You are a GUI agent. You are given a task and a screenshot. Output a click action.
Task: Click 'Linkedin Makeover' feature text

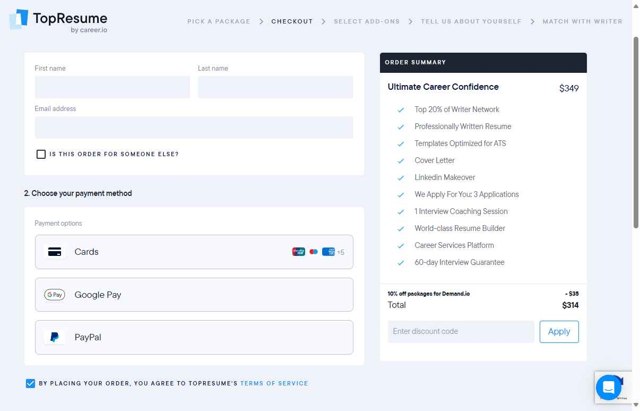coord(444,178)
